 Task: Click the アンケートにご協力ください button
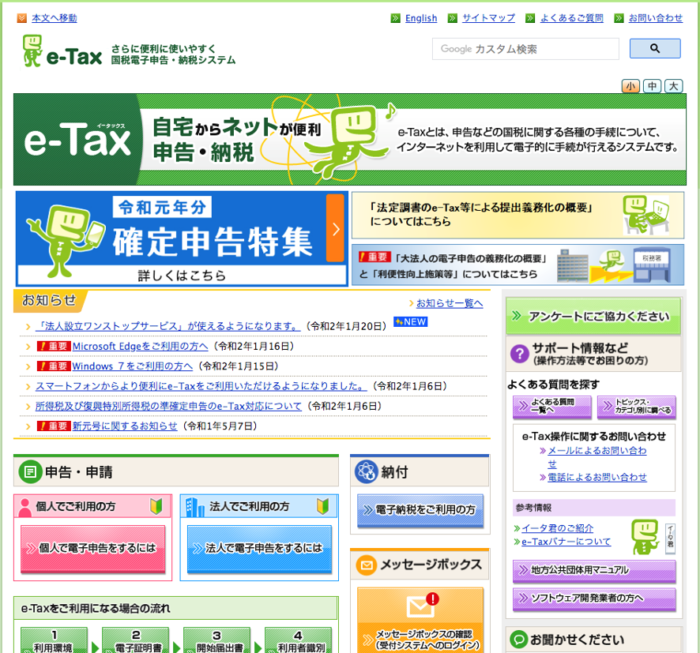coord(593,316)
